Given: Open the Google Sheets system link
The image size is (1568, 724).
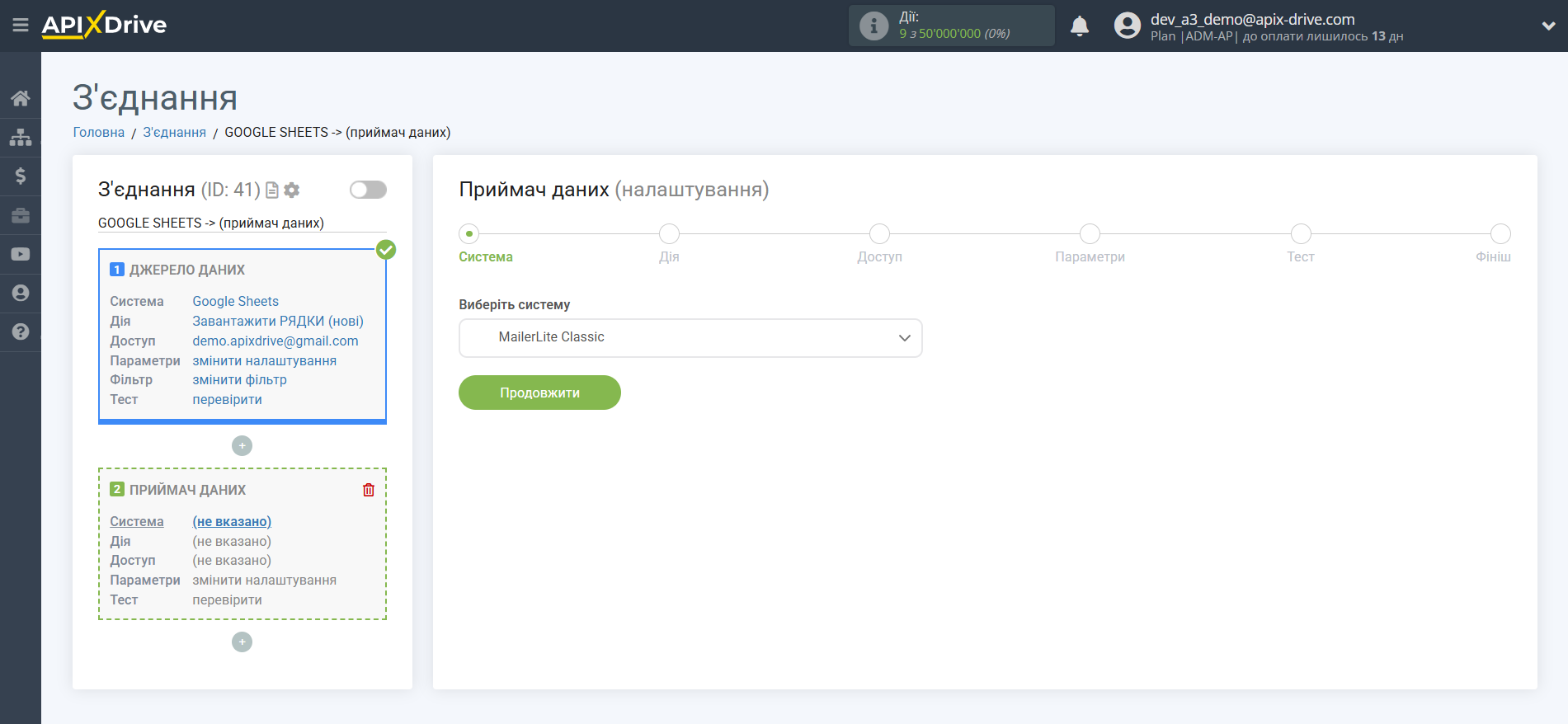Looking at the screenshot, I should click(235, 301).
